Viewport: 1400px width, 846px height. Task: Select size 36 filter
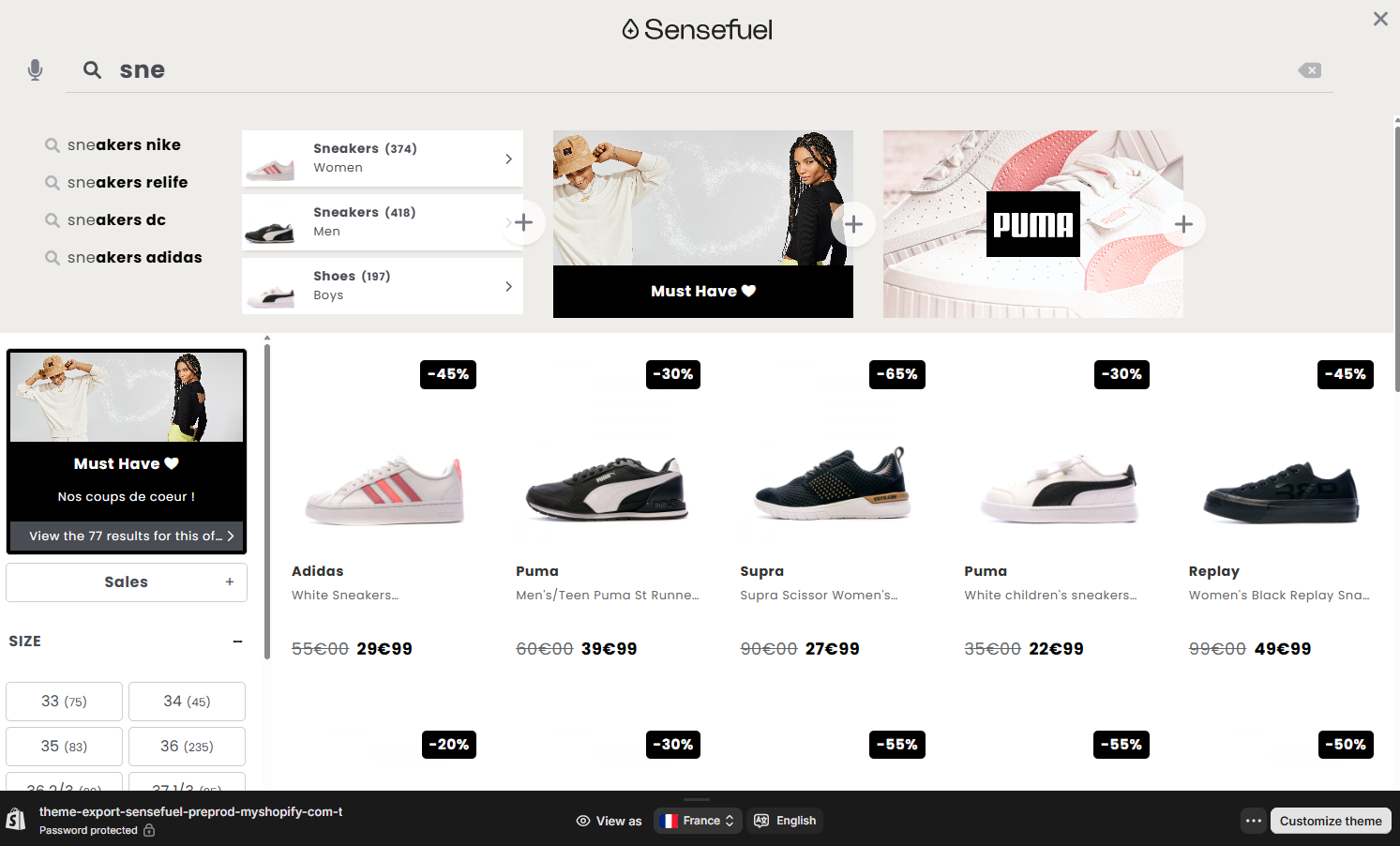click(x=187, y=747)
